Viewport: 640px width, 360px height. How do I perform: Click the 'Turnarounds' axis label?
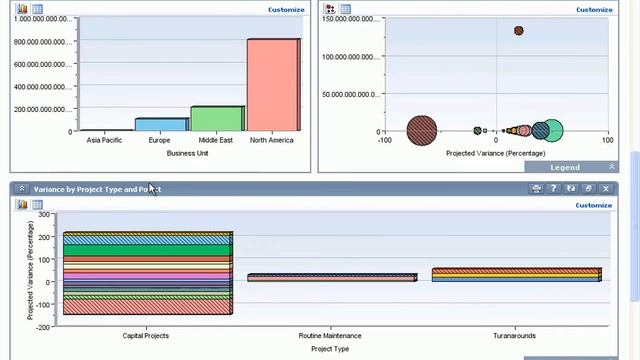tap(514, 336)
